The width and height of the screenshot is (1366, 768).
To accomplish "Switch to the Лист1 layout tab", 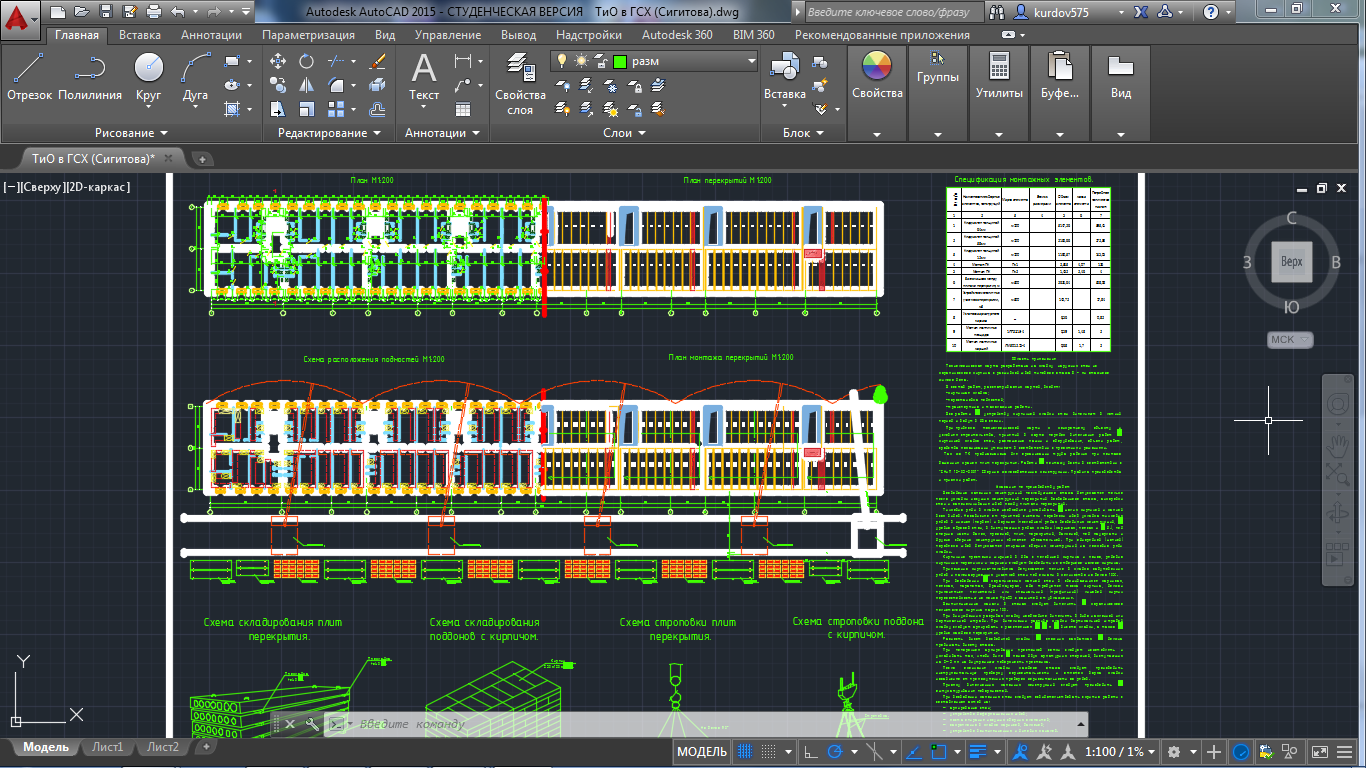I will 107,747.
